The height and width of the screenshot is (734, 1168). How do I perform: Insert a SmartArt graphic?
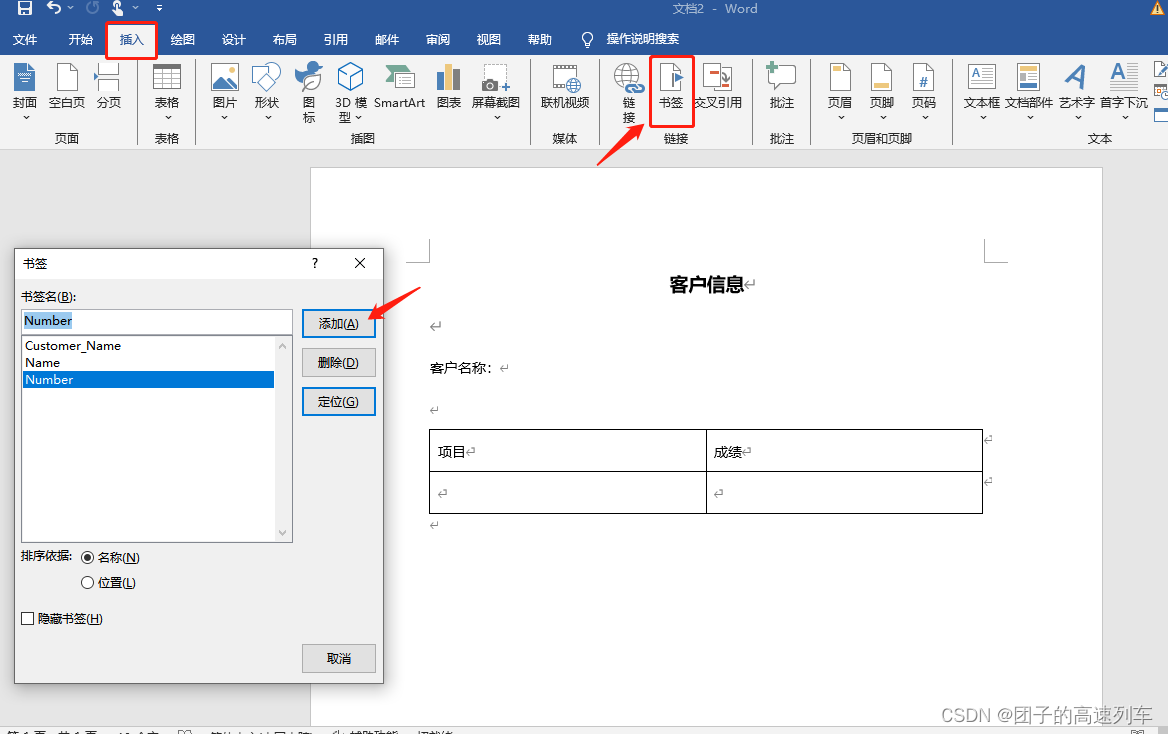click(x=399, y=87)
